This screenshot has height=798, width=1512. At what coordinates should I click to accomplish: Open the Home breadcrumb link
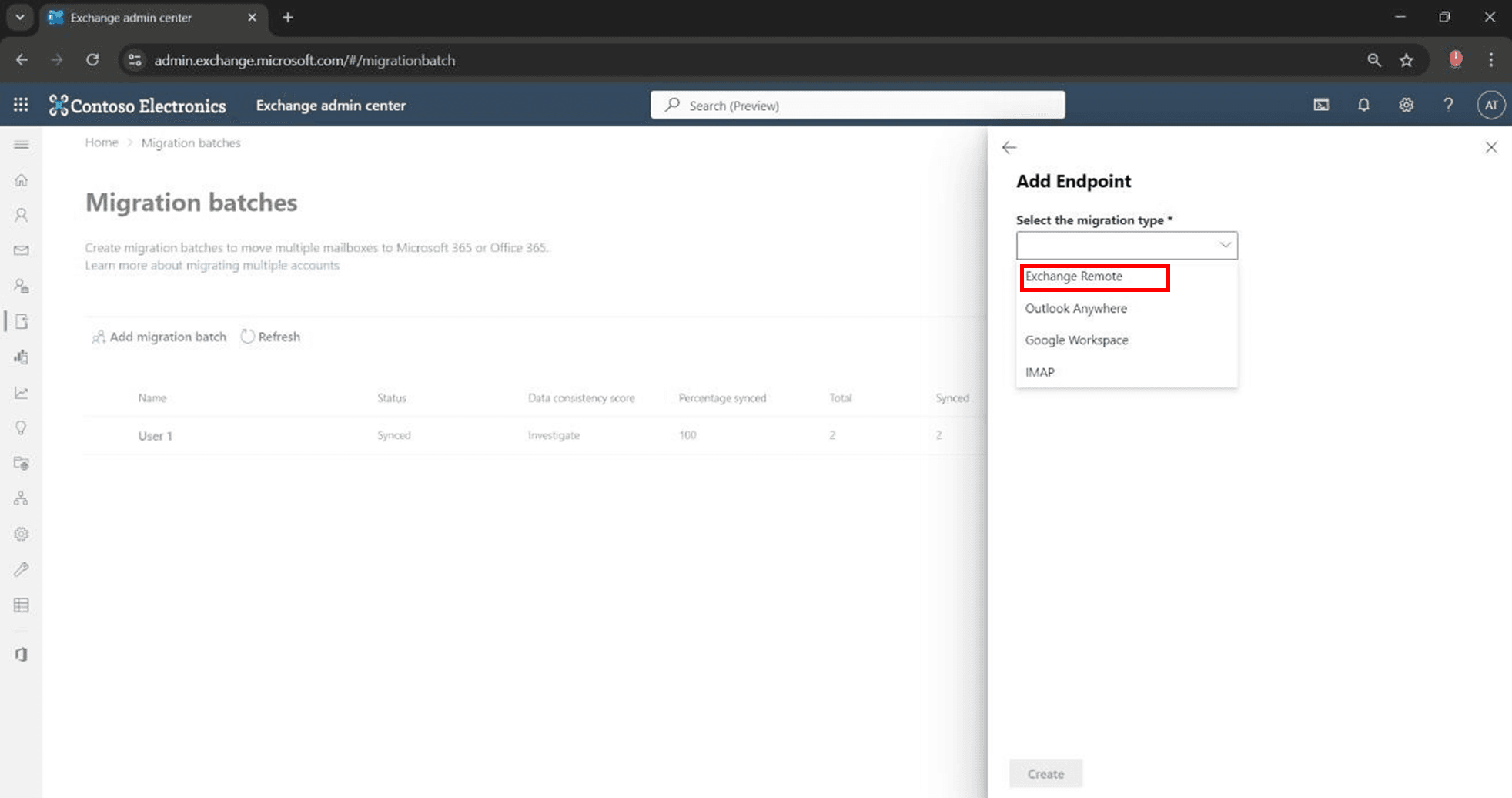pyautogui.click(x=102, y=142)
